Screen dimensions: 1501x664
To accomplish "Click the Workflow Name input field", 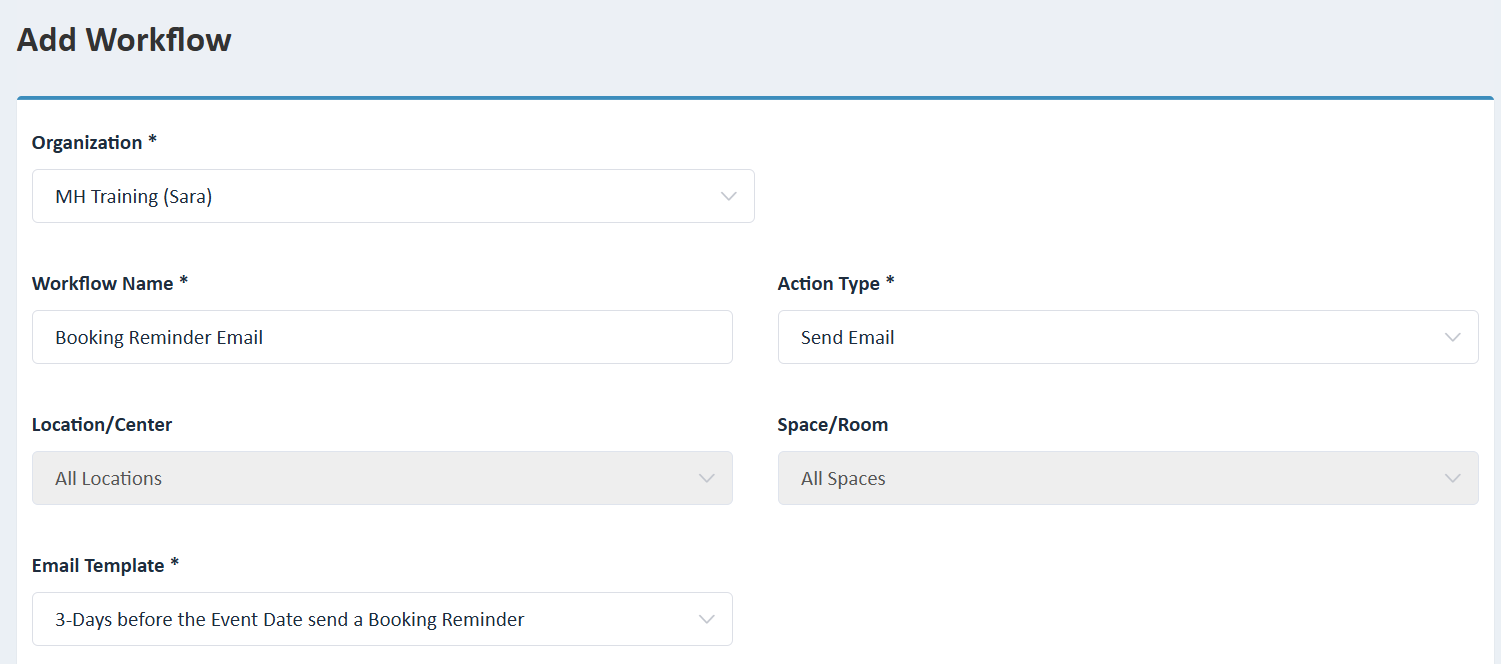I will [x=382, y=337].
